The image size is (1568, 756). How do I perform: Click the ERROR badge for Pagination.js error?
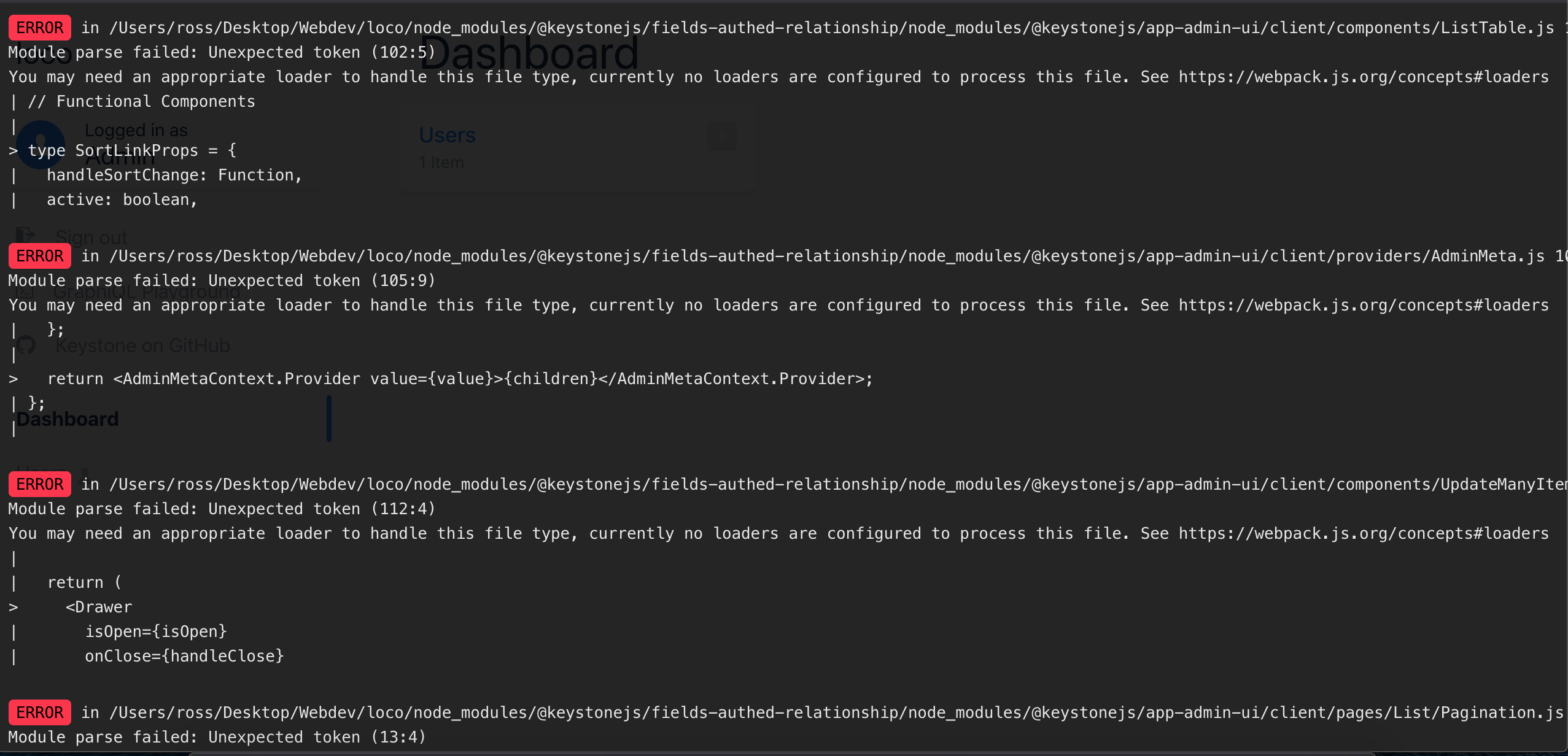click(39, 712)
